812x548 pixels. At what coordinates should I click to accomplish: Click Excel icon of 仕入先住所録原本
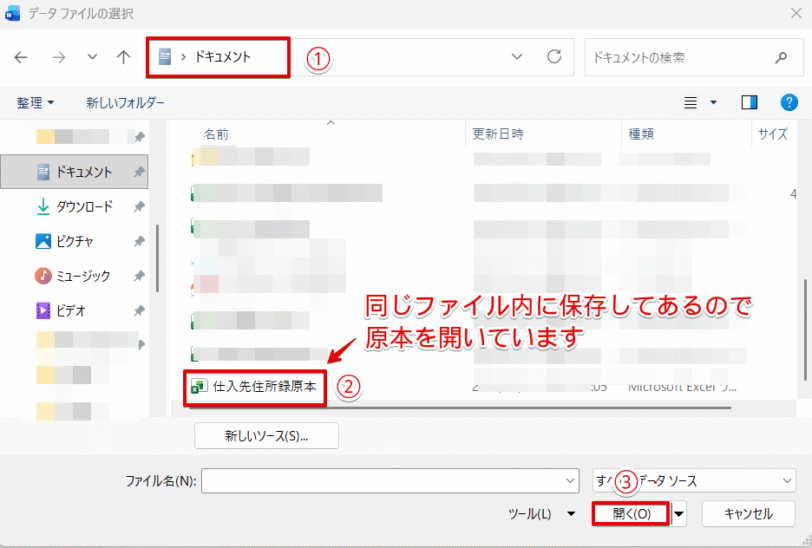point(198,386)
